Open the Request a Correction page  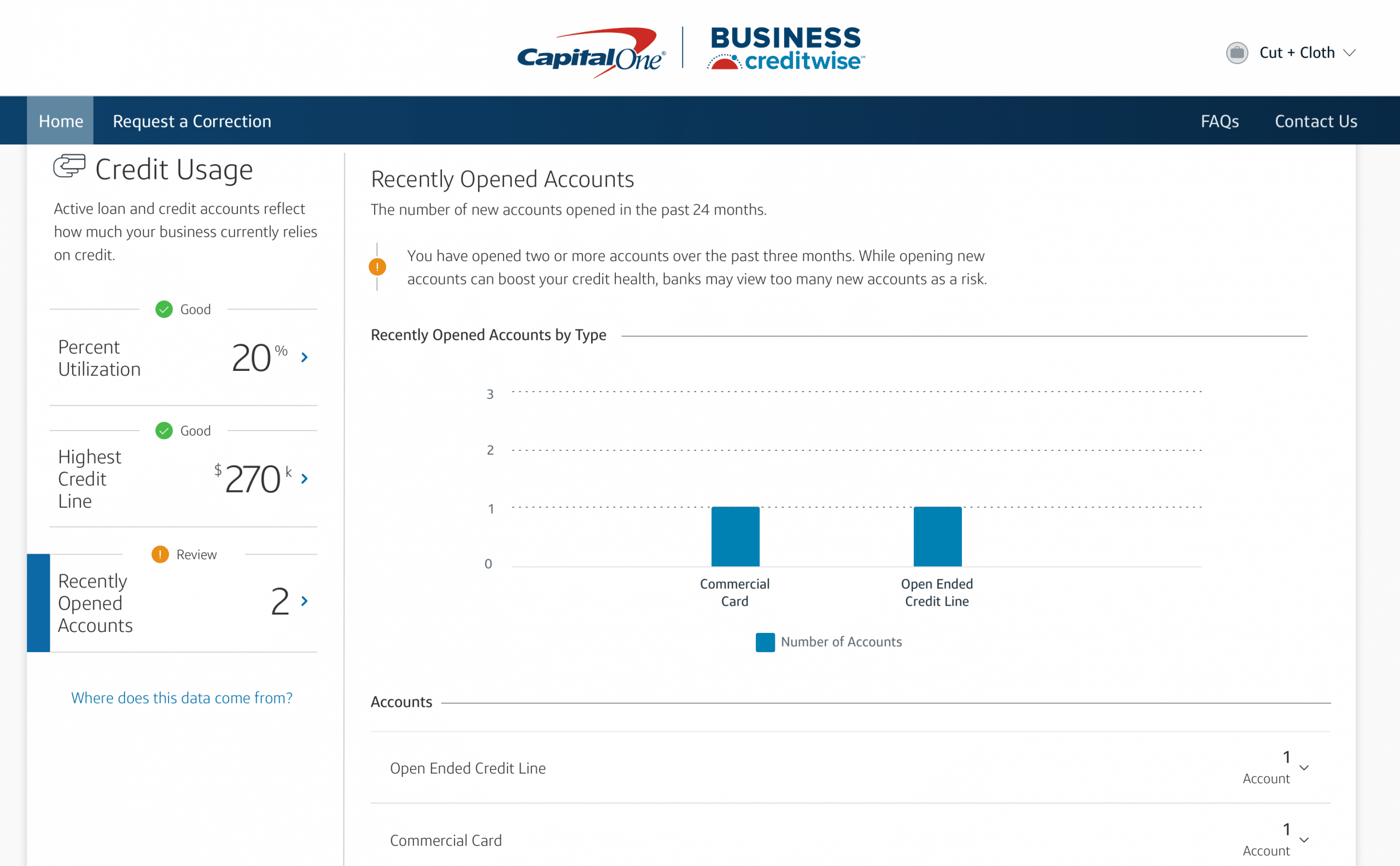pyautogui.click(x=192, y=121)
